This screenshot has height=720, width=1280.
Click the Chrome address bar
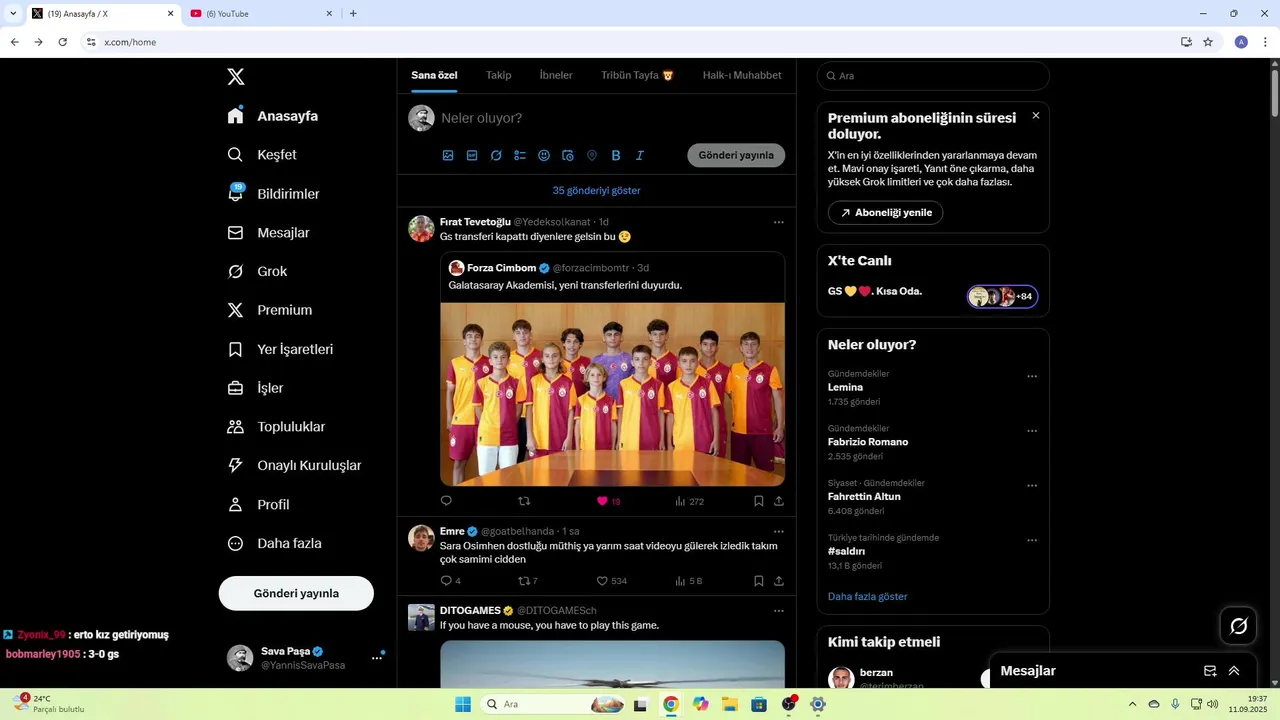click(x=630, y=42)
